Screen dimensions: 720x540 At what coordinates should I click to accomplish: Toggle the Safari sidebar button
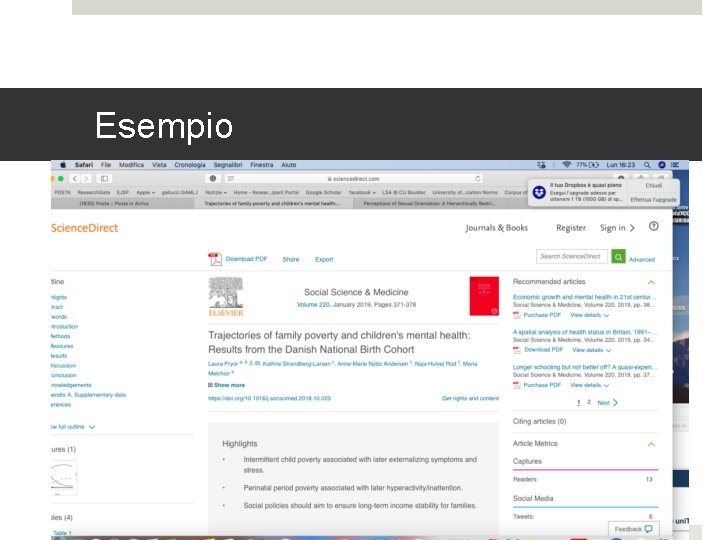104,179
